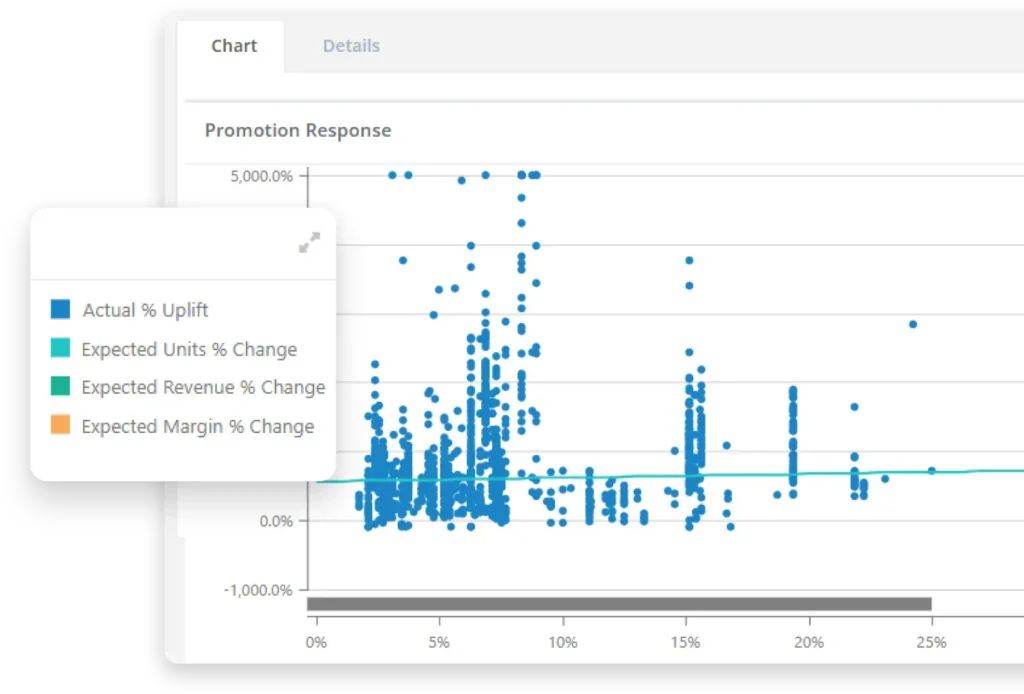Viewport: 1024px width, 694px height.
Task: Switch to the Chart tab
Action: (x=234, y=46)
